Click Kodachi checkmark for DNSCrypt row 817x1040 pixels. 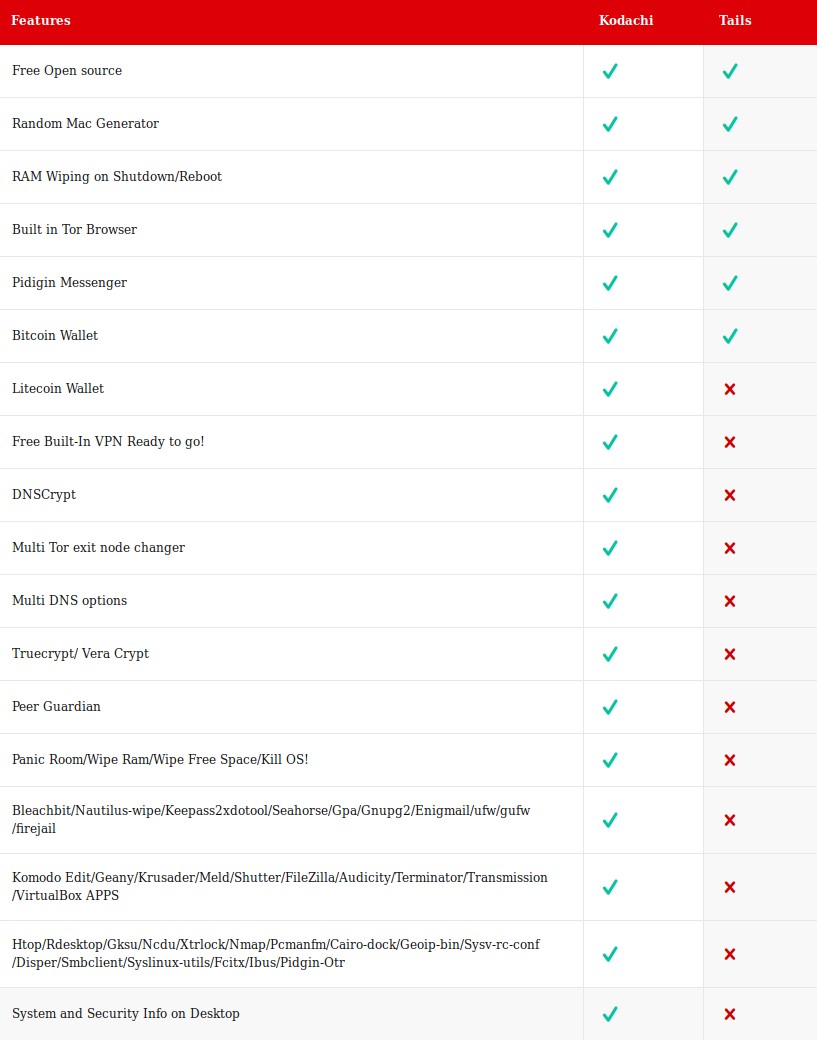tap(610, 495)
